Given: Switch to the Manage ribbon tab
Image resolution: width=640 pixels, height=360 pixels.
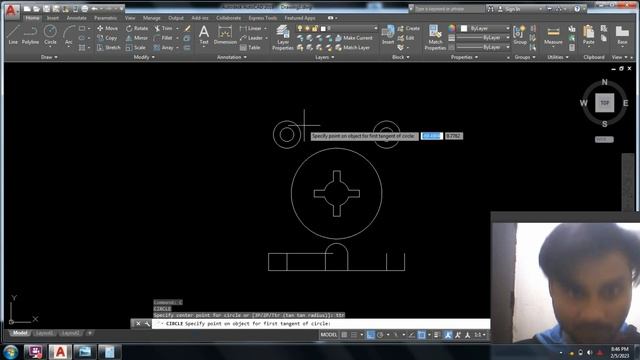Looking at the screenshot, I should 151,18.
